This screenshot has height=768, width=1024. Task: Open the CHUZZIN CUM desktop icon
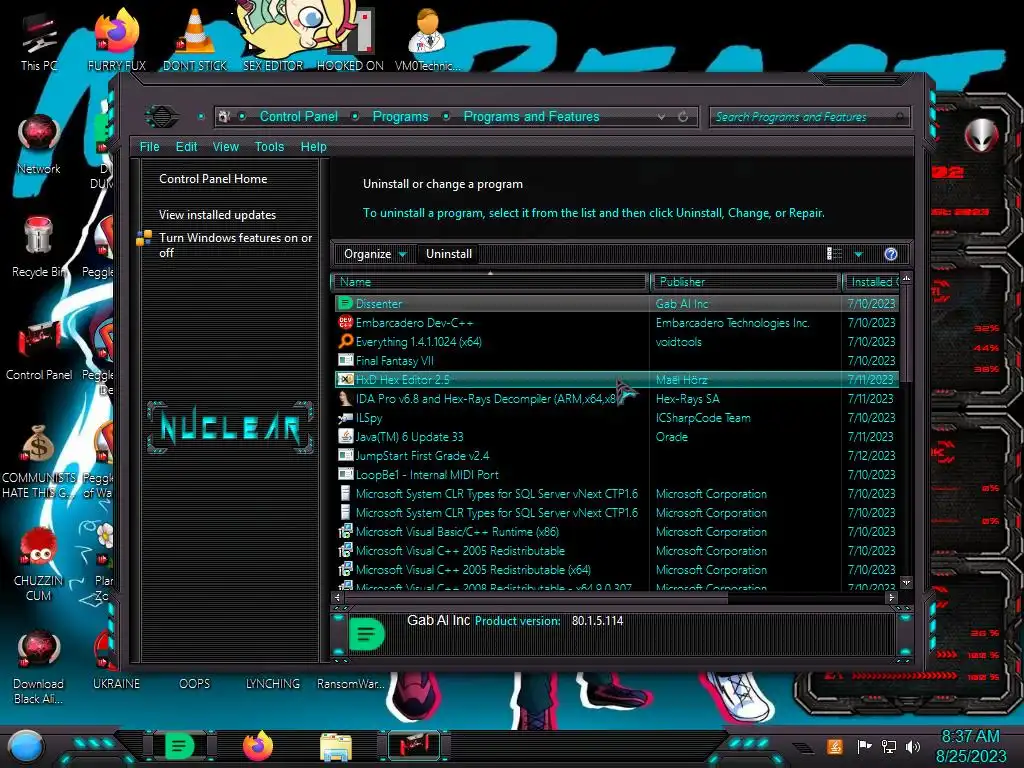tap(39, 564)
